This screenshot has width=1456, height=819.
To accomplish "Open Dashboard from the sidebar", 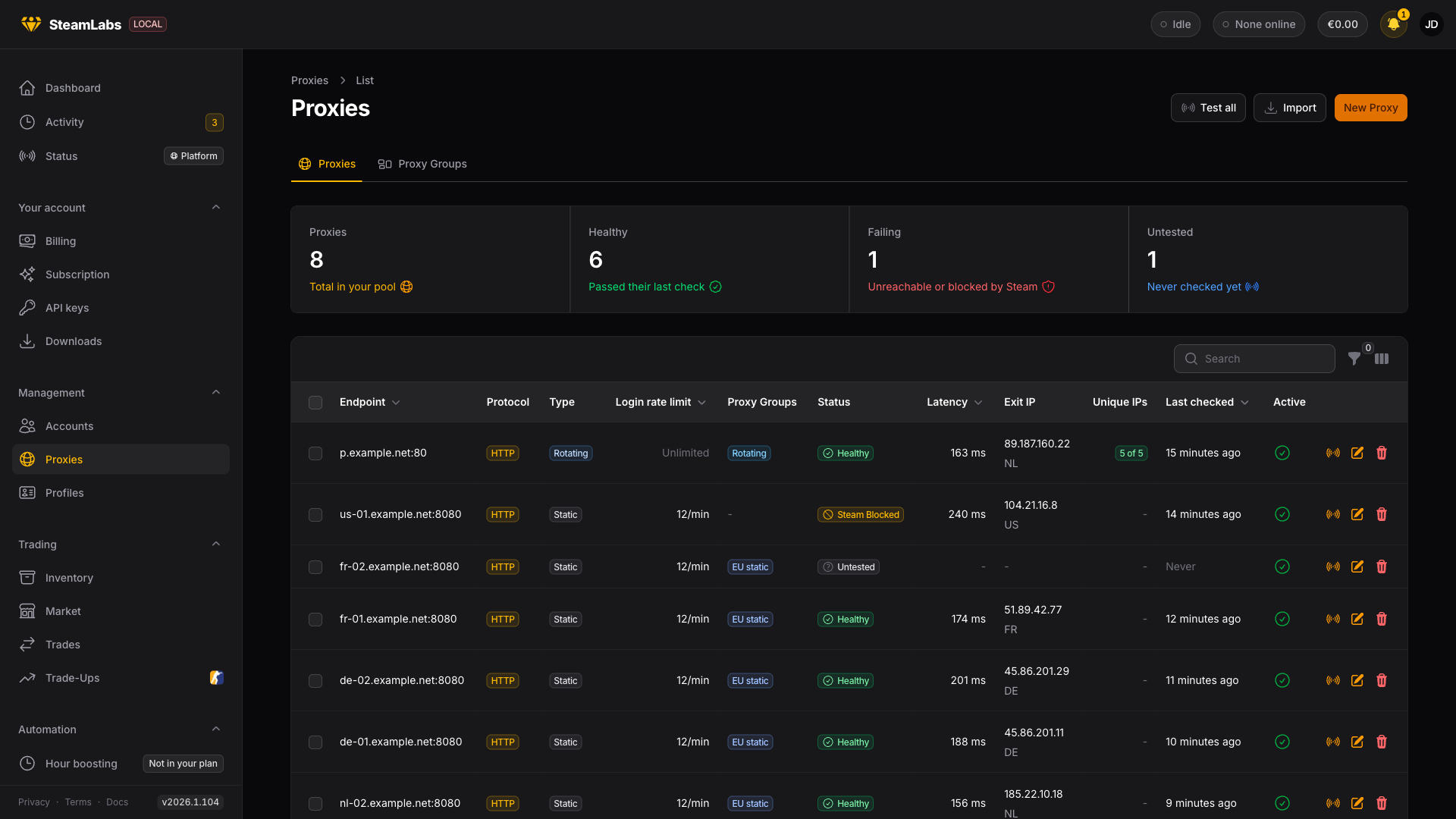I will pyautogui.click(x=121, y=88).
